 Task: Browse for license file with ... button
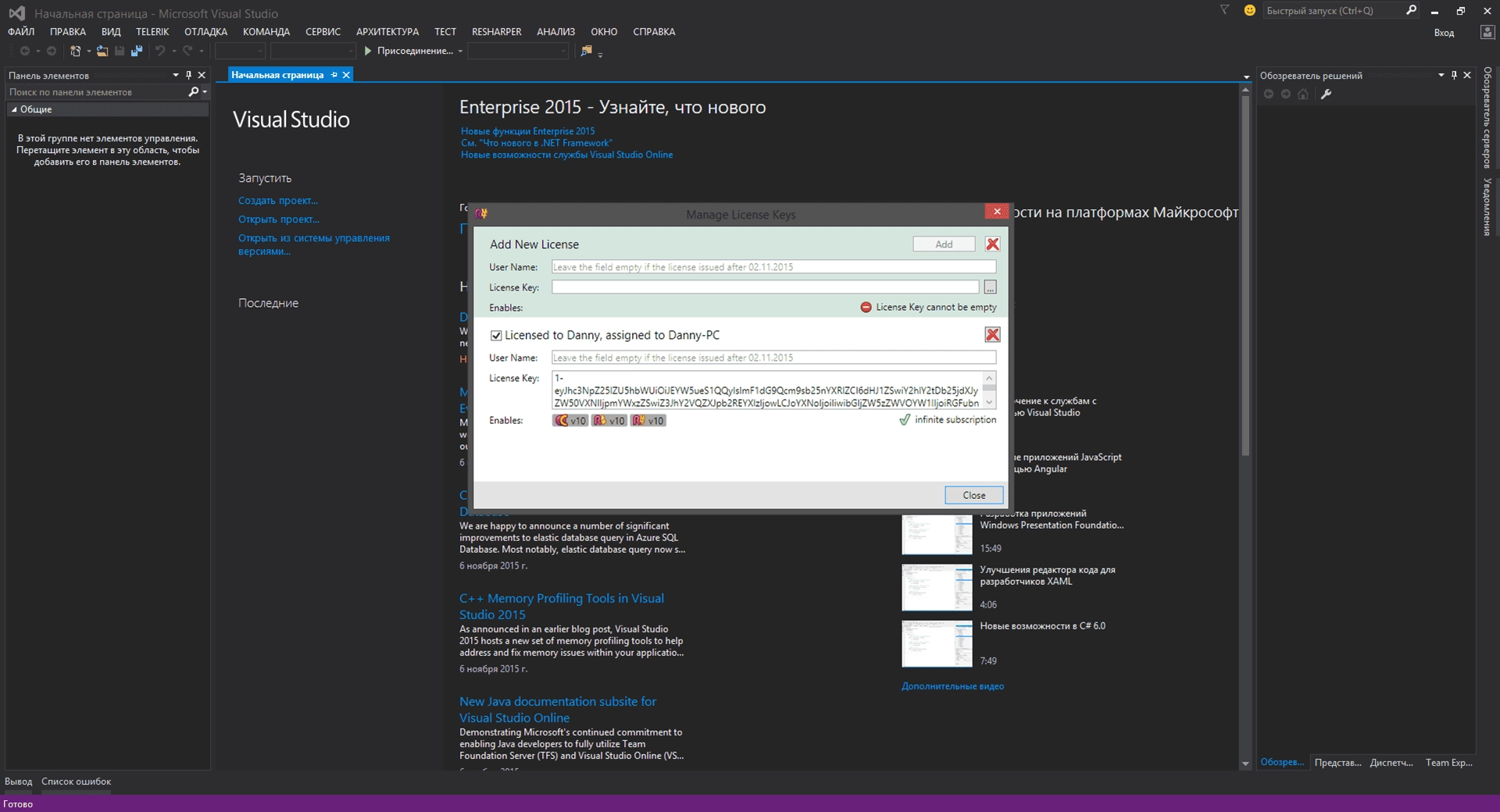pyautogui.click(x=990, y=287)
